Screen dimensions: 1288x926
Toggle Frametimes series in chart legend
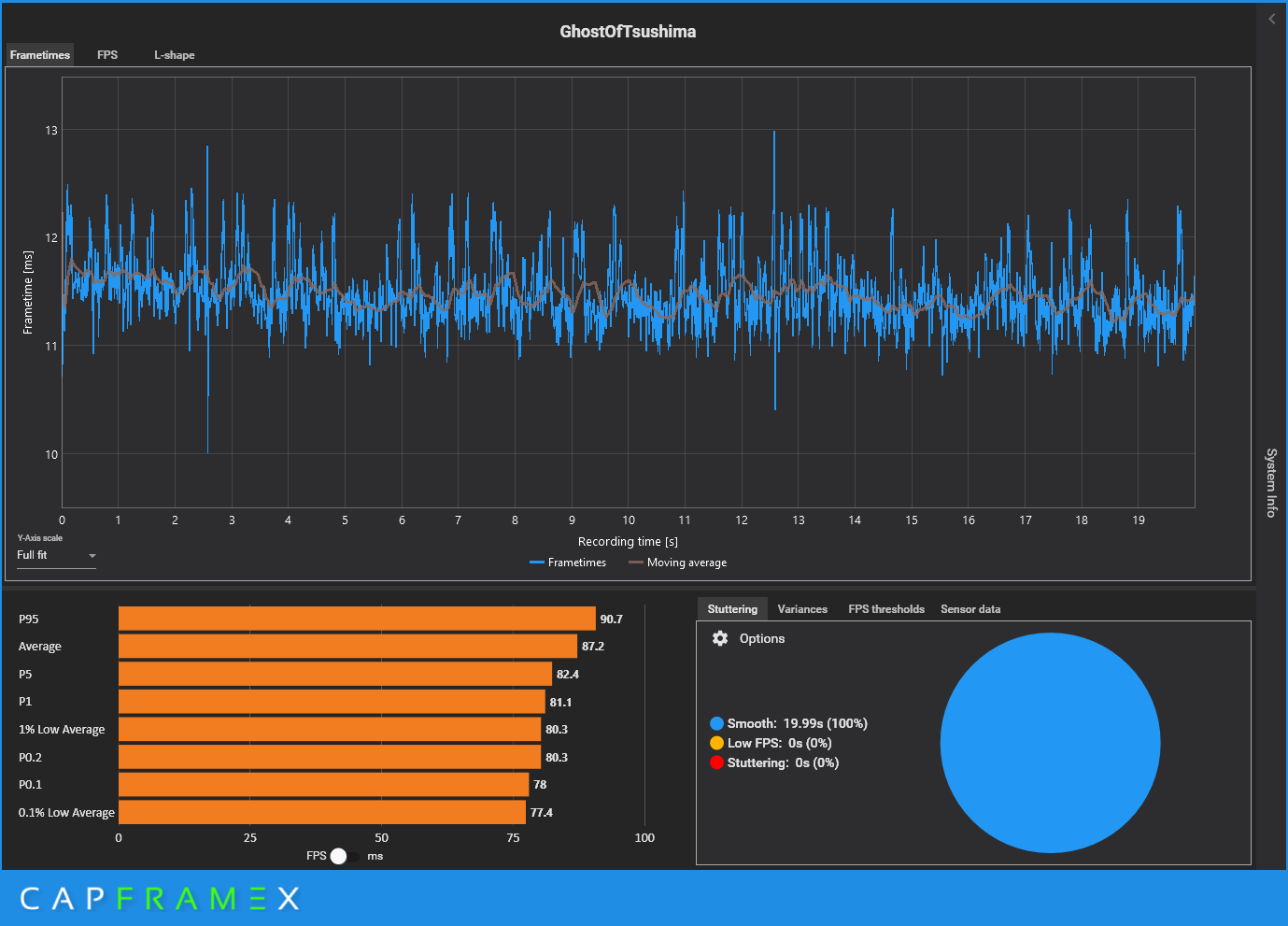(x=568, y=563)
